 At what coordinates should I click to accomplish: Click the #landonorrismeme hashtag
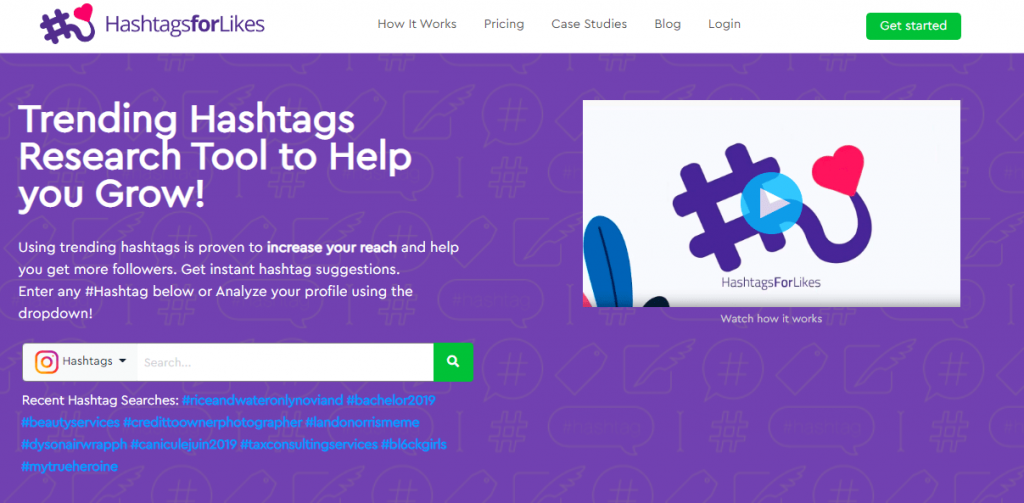[x=362, y=423]
